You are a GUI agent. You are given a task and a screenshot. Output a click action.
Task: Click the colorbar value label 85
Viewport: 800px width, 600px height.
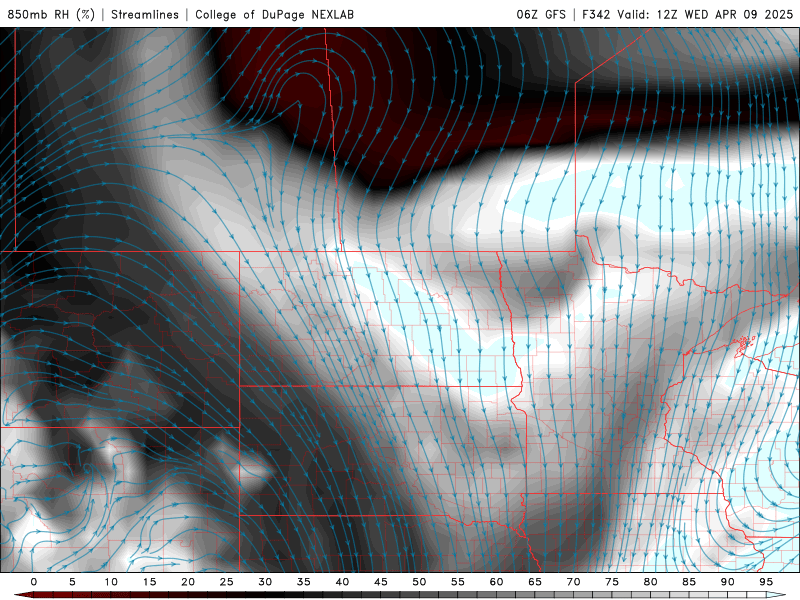point(689,582)
